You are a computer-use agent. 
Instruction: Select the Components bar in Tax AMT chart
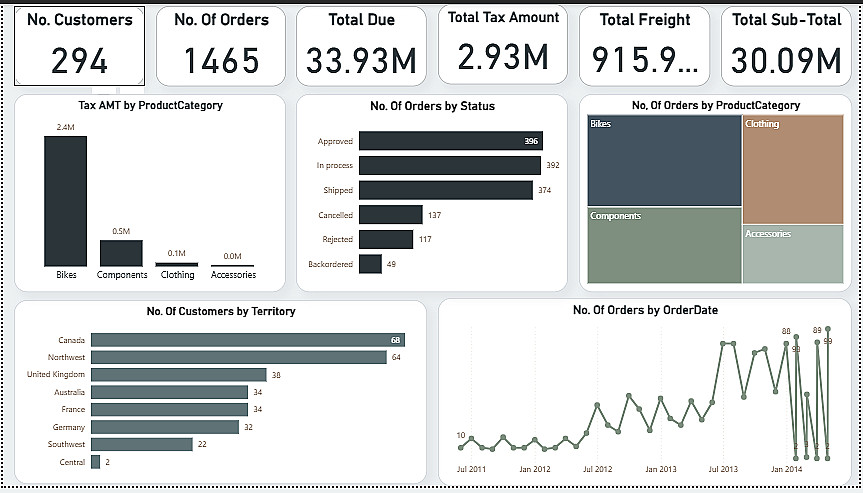[121, 253]
